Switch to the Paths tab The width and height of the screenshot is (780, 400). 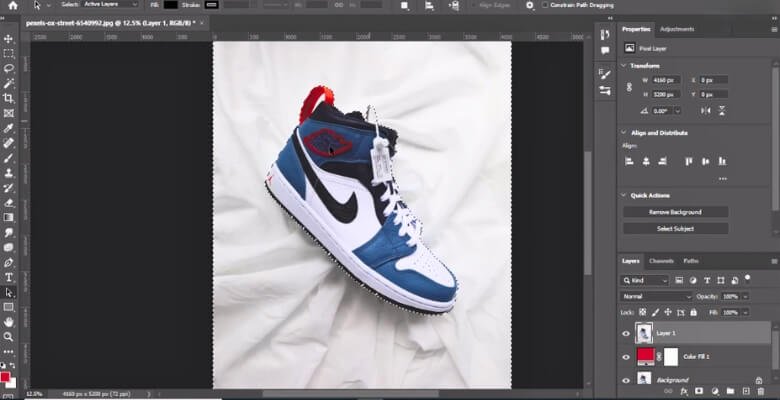[690, 261]
